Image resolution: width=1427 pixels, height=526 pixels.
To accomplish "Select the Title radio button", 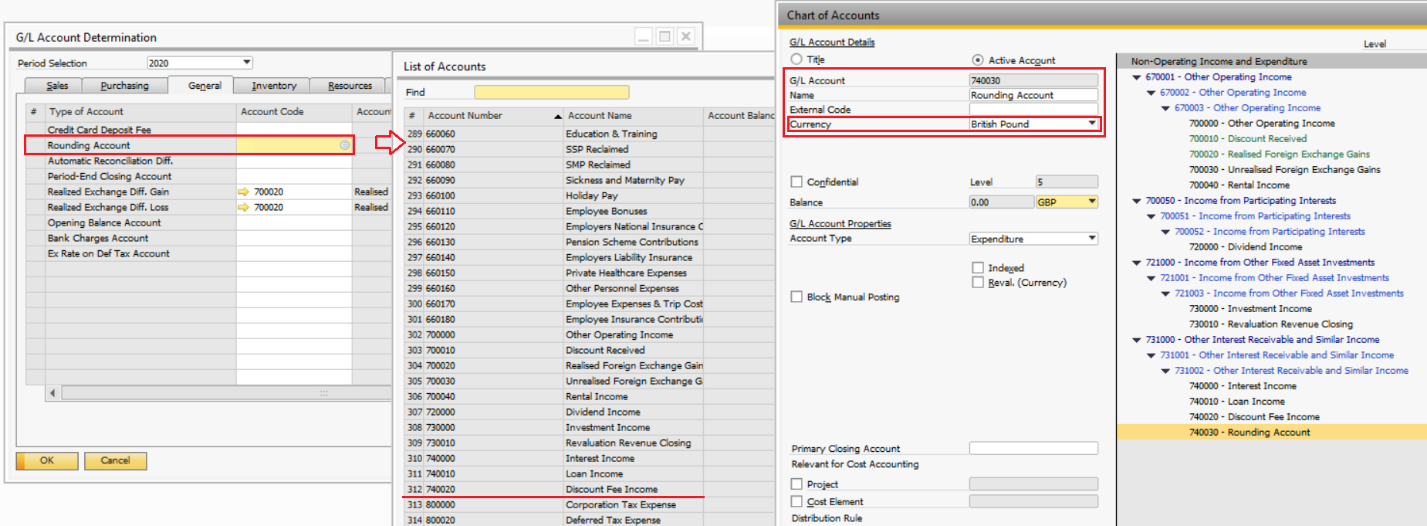I will pyautogui.click(x=796, y=60).
